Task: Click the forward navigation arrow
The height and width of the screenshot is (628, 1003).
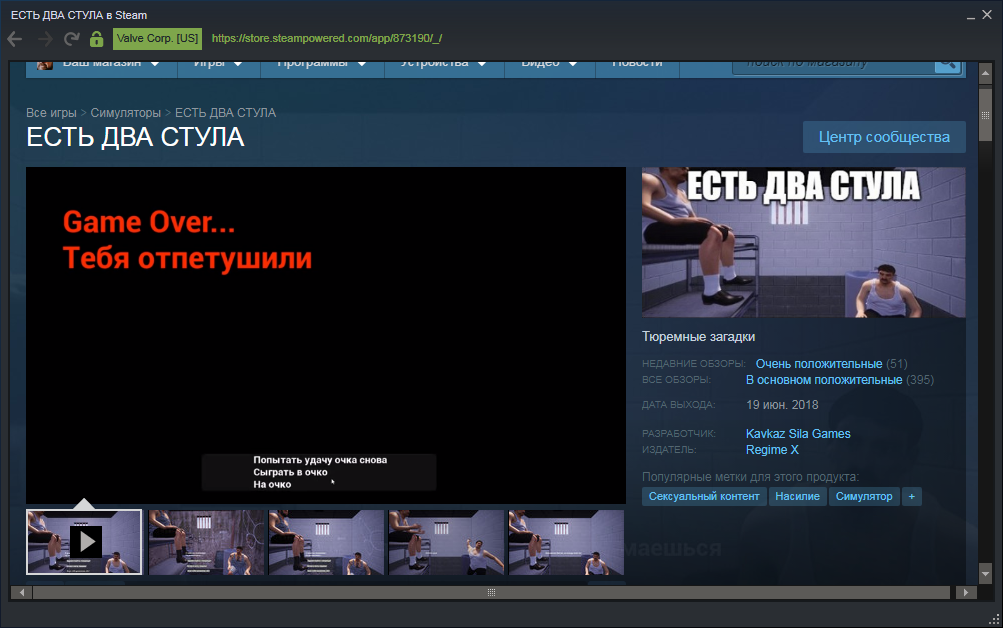Action: click(x=45, y=39)
